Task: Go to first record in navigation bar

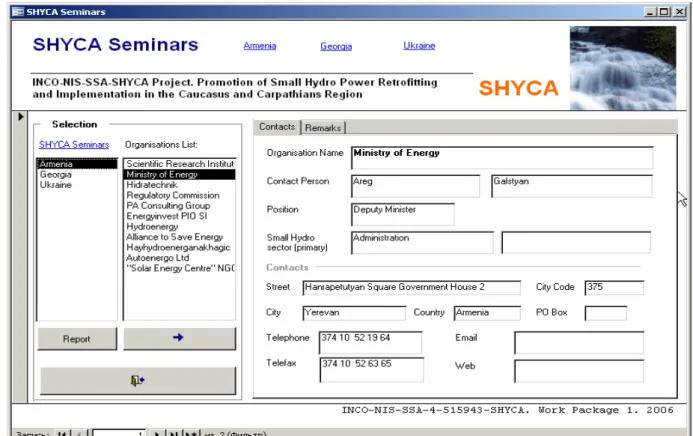Action: [x=61, y=433]
